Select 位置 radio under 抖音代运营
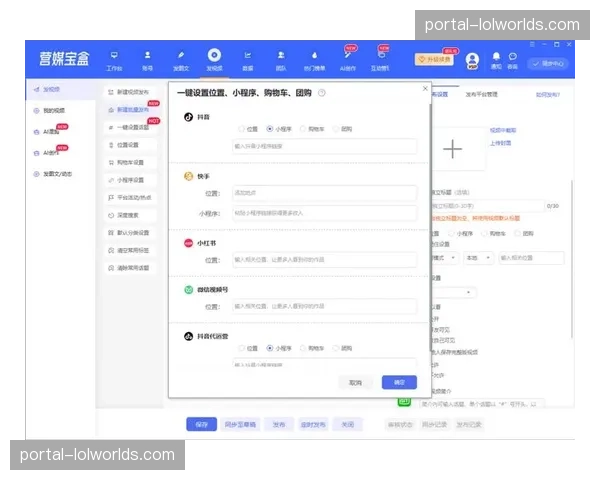Image resolution: width=600 pixels, height=480 pixels. (241, 348)
